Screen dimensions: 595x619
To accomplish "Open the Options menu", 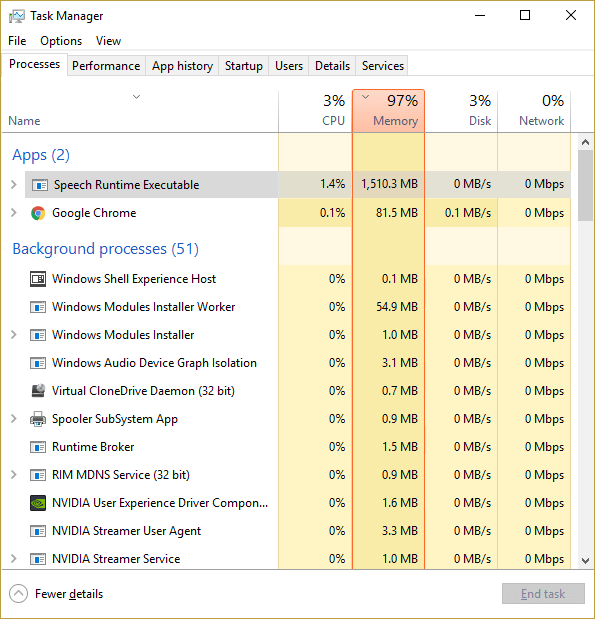I will click(x=61, y=41).
